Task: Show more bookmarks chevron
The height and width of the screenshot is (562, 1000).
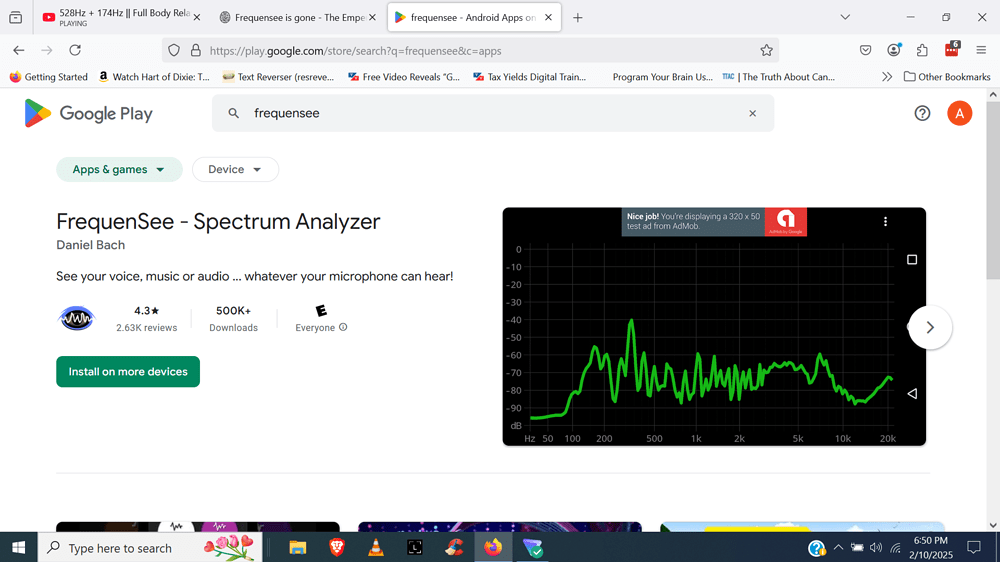Action: (886, 77)
